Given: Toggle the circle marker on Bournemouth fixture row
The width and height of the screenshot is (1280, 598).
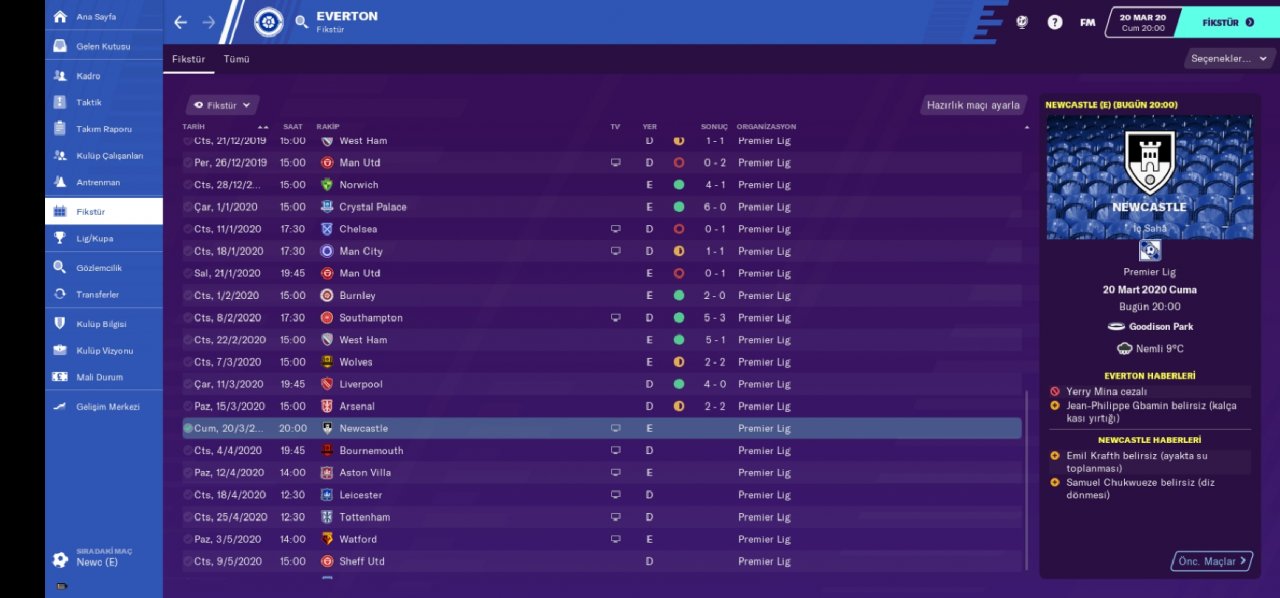Looking at the screenshot, I should (x=188, y=450).
